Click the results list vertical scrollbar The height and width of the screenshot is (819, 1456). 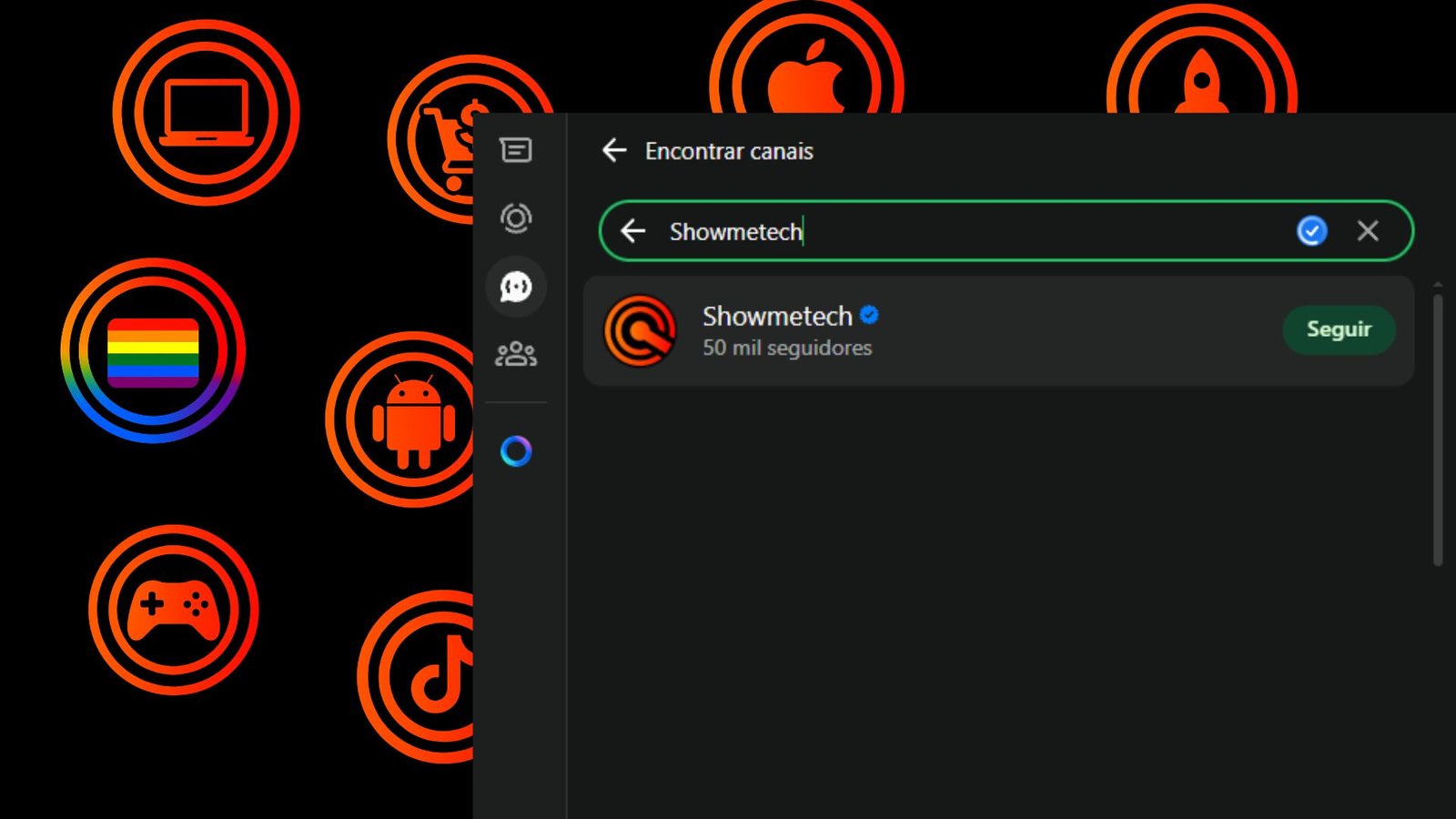(x=1438, y=428)
